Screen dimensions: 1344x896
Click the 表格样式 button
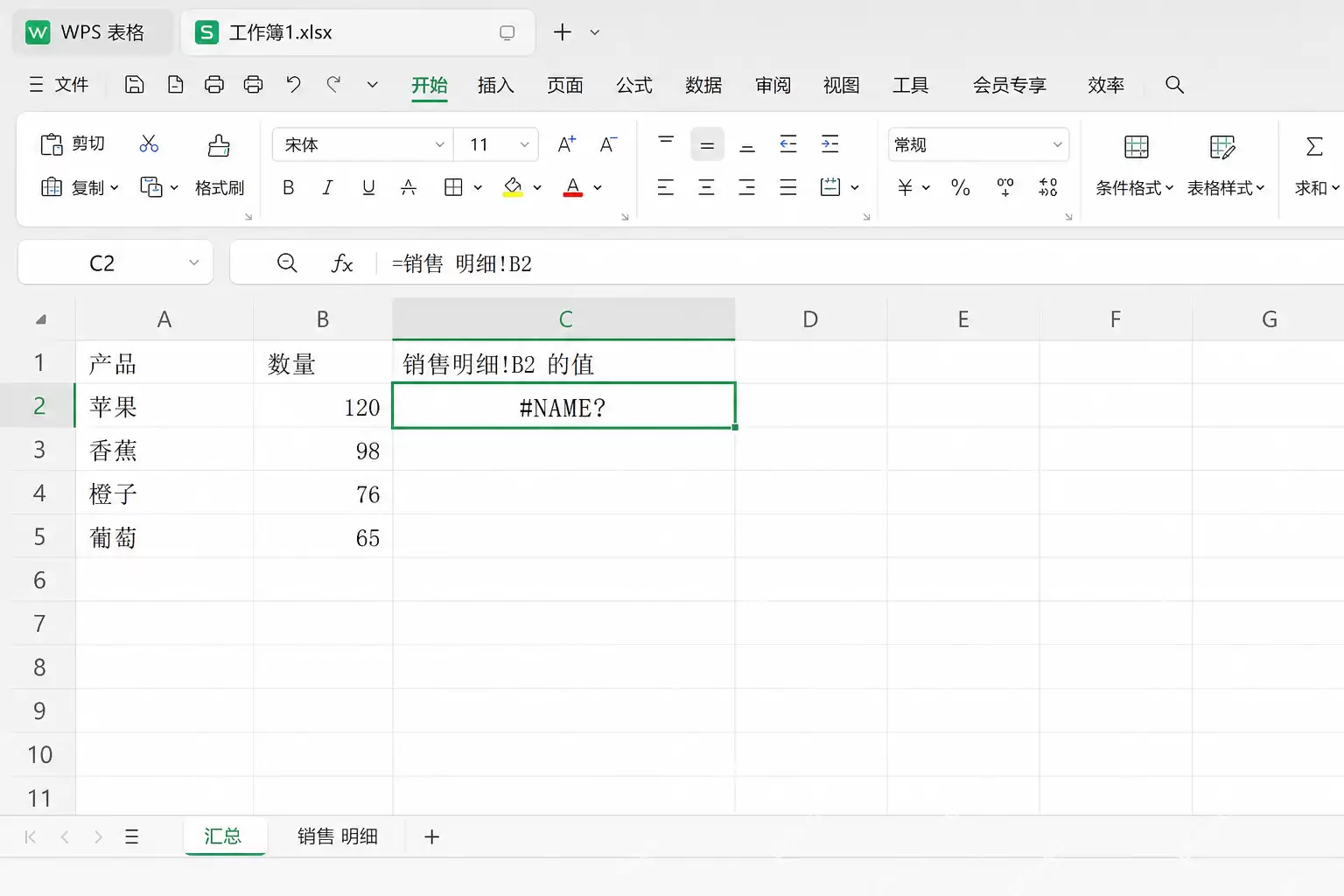(x=1226, y=187)
